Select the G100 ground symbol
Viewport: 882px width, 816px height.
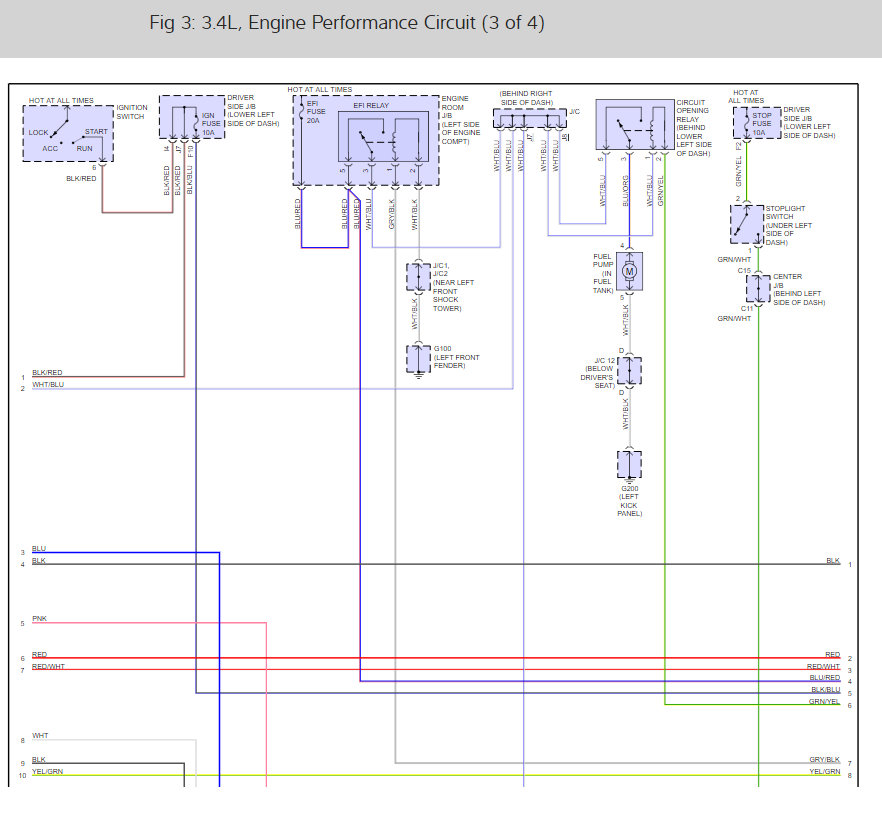pos(418,358)
